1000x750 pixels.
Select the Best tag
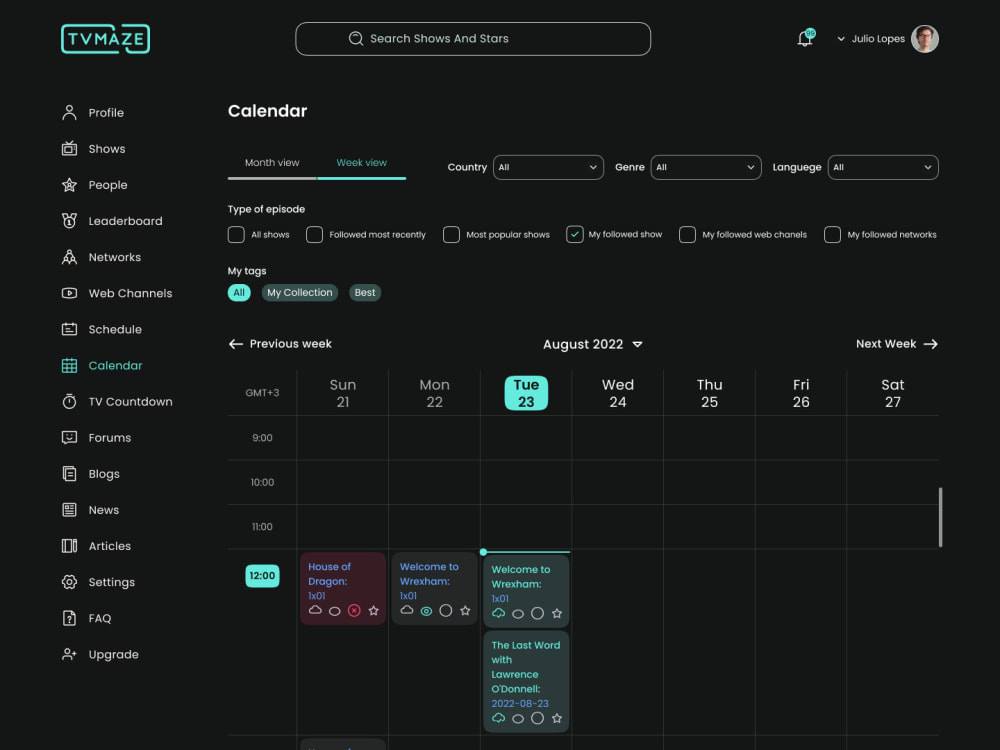[365, 293]
